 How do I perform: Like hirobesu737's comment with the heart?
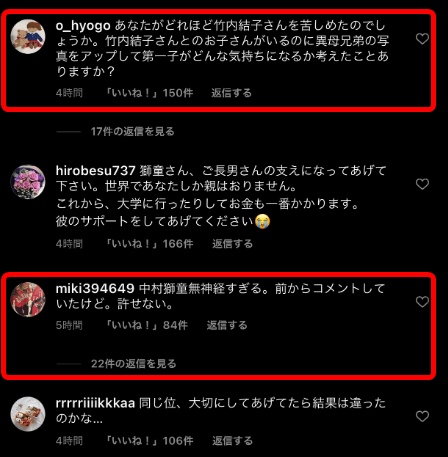click(x=422, y=184)
